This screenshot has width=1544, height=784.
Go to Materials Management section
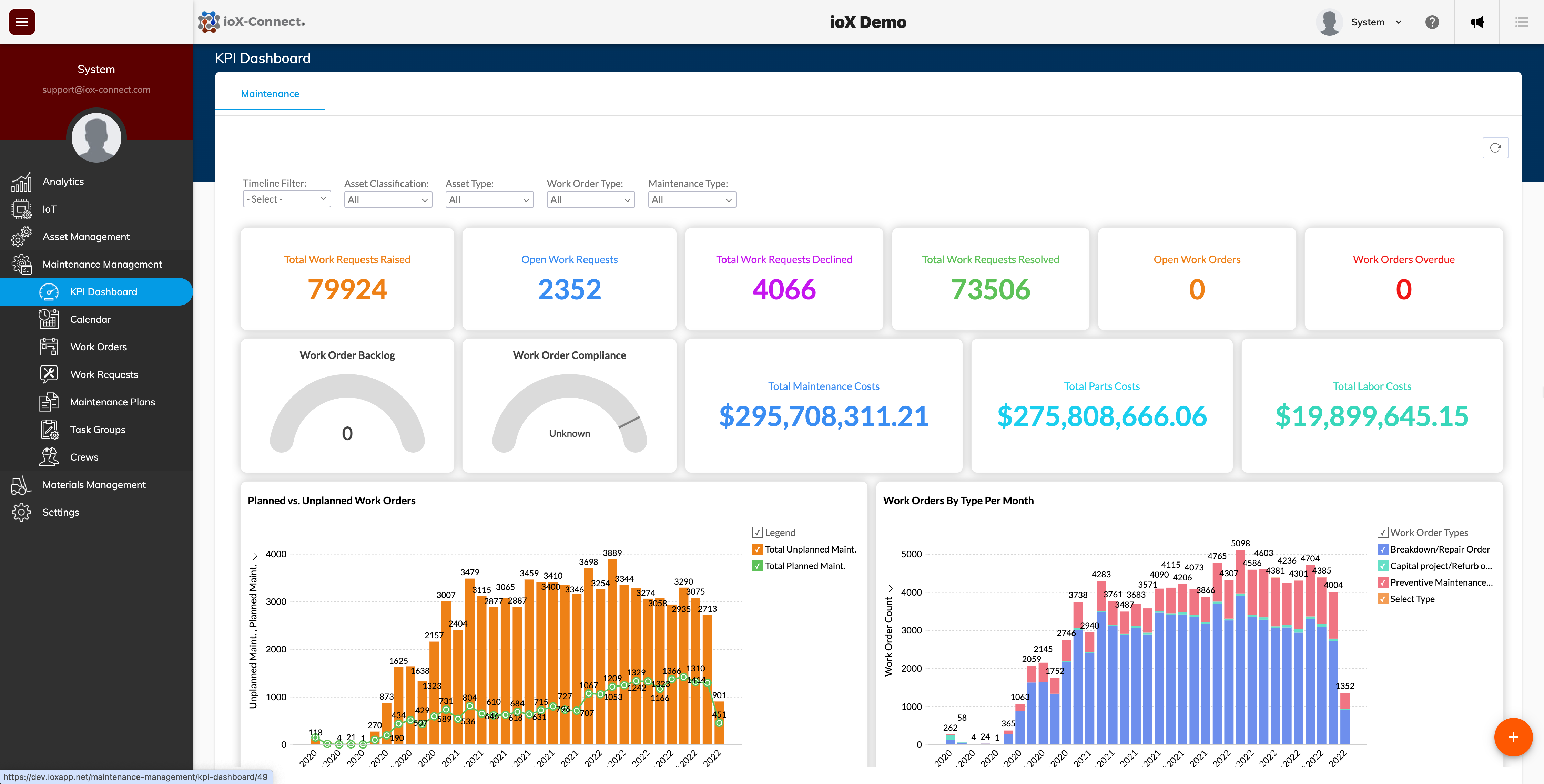click(x=94, y=485)
